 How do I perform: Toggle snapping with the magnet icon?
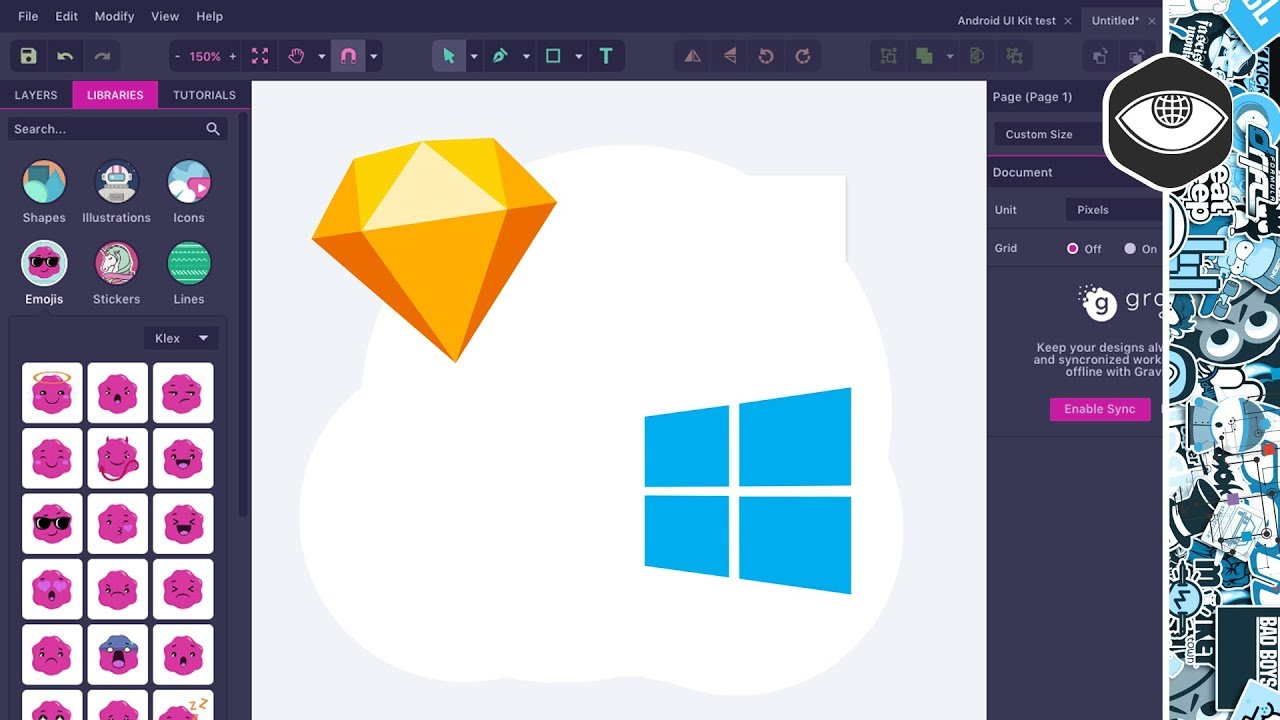click(349, 56)
